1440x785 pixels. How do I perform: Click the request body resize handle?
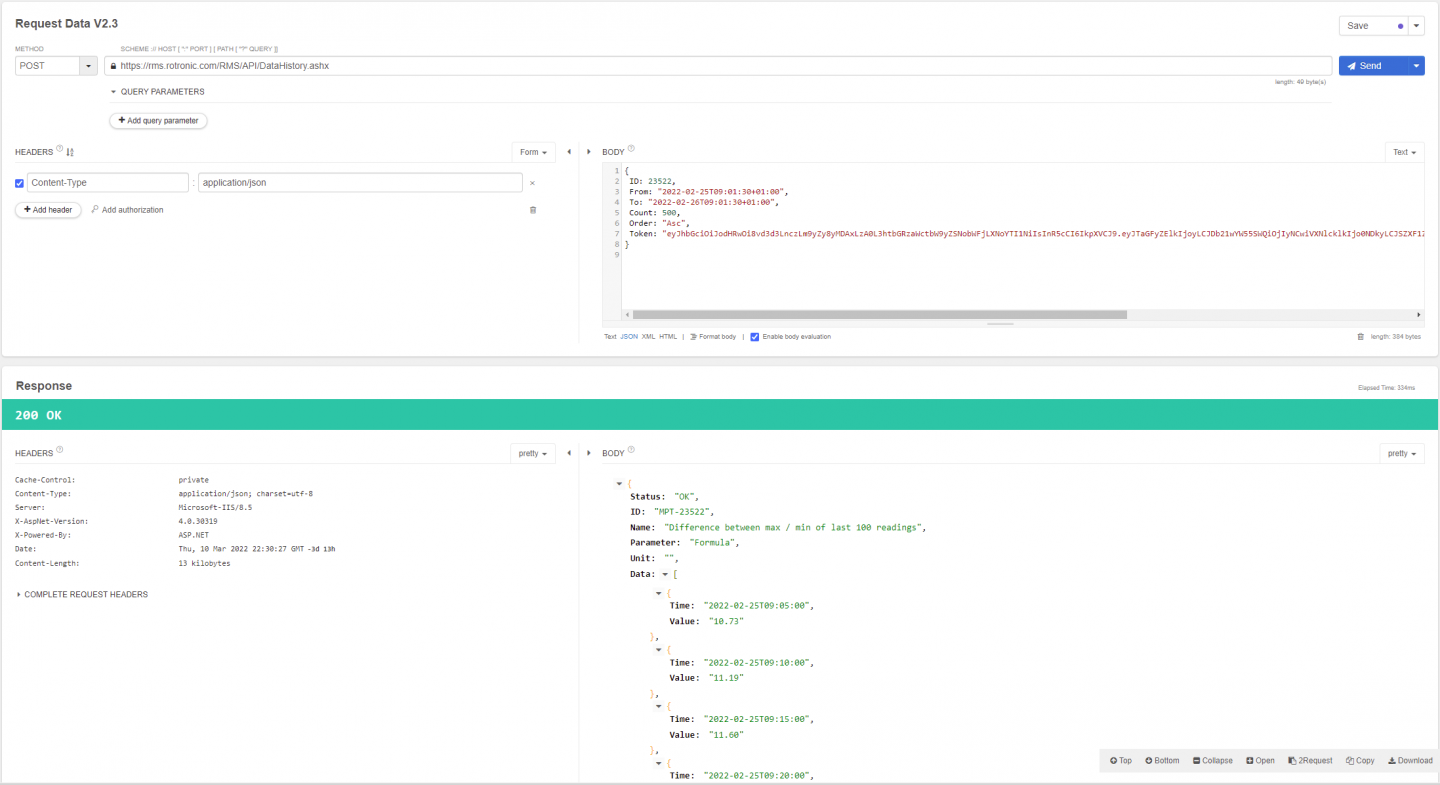(x=1000, y=324)
